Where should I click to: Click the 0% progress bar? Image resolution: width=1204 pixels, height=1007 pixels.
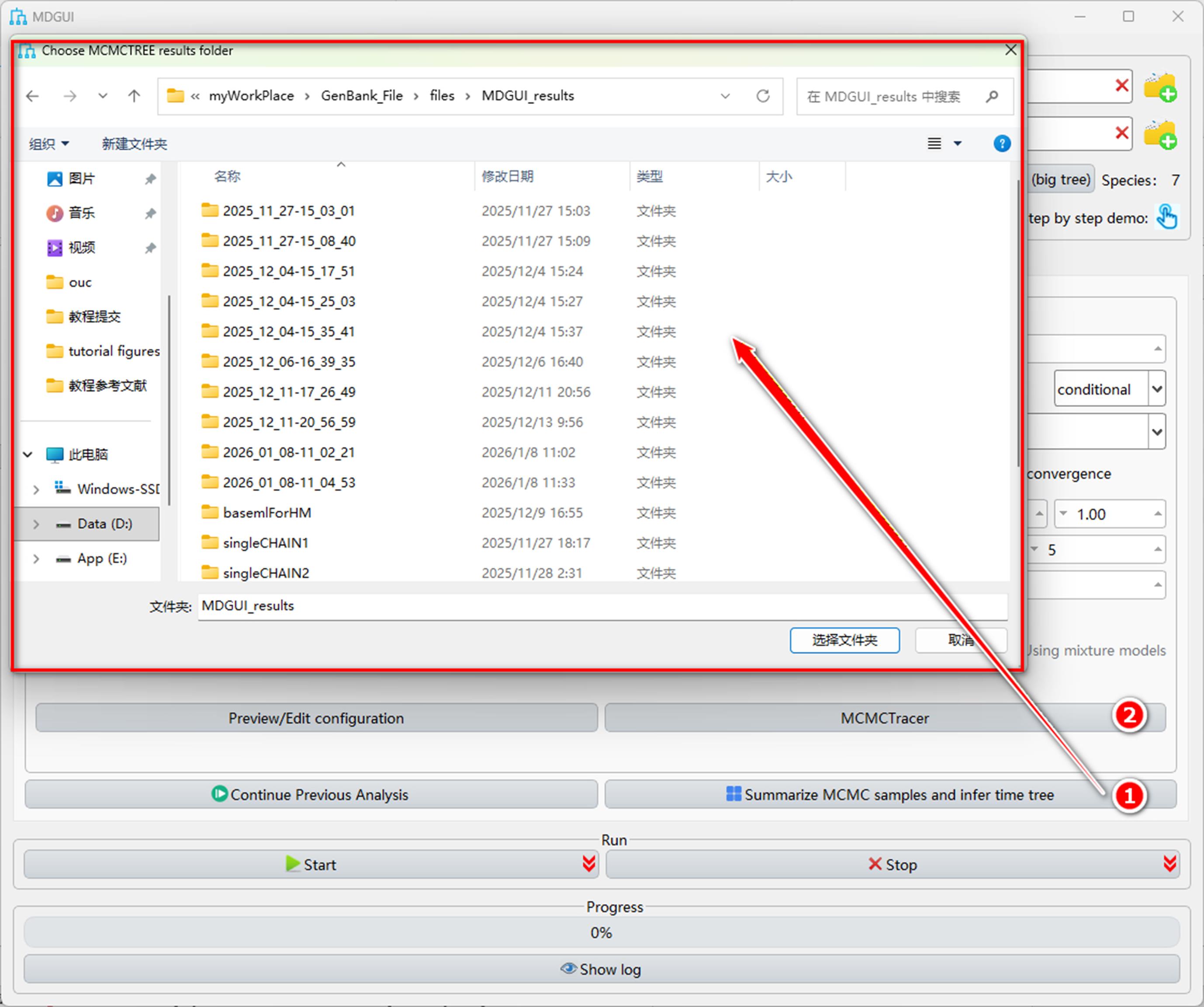(x=602, y=932)
